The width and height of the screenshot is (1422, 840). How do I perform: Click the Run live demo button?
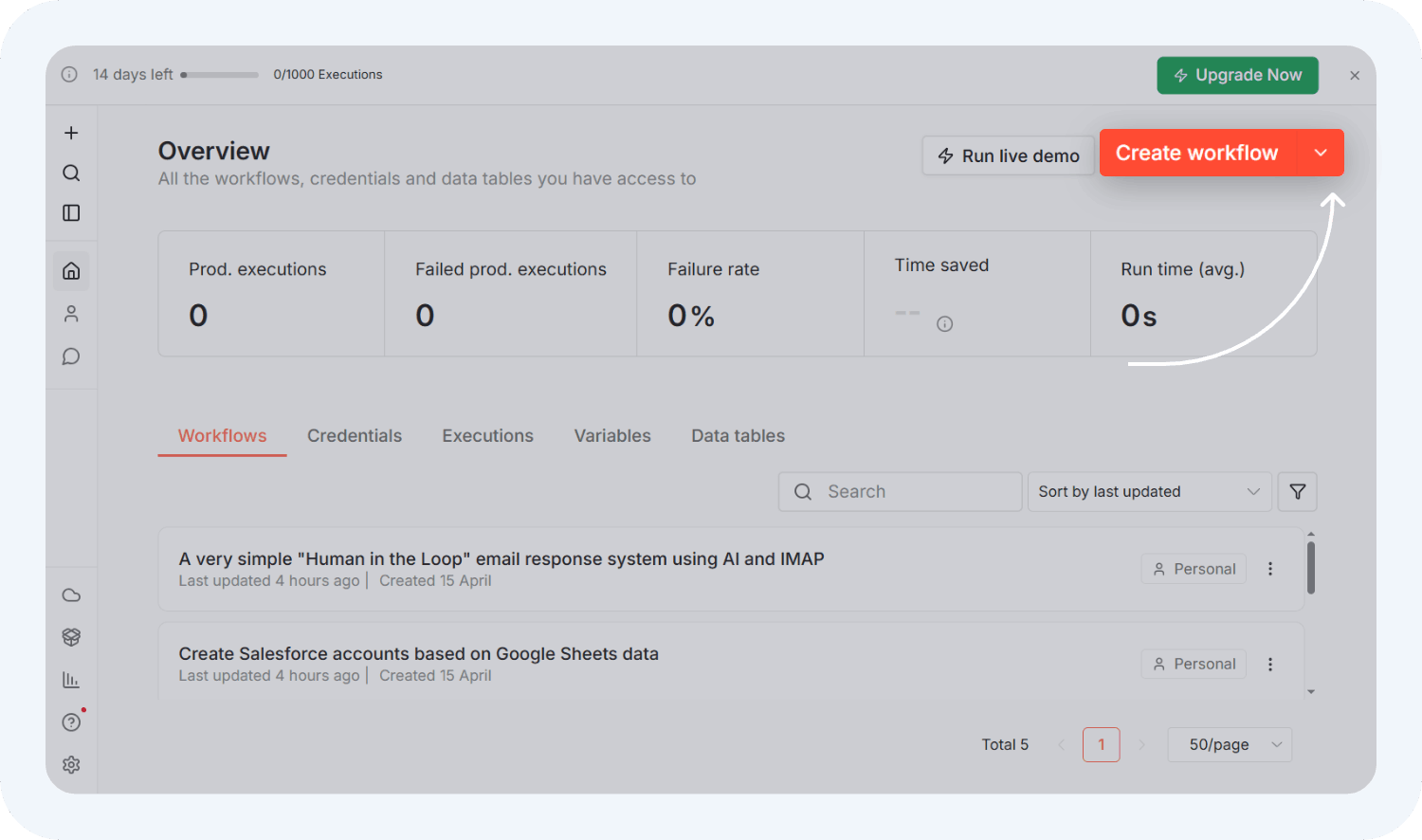[1009, 155]
